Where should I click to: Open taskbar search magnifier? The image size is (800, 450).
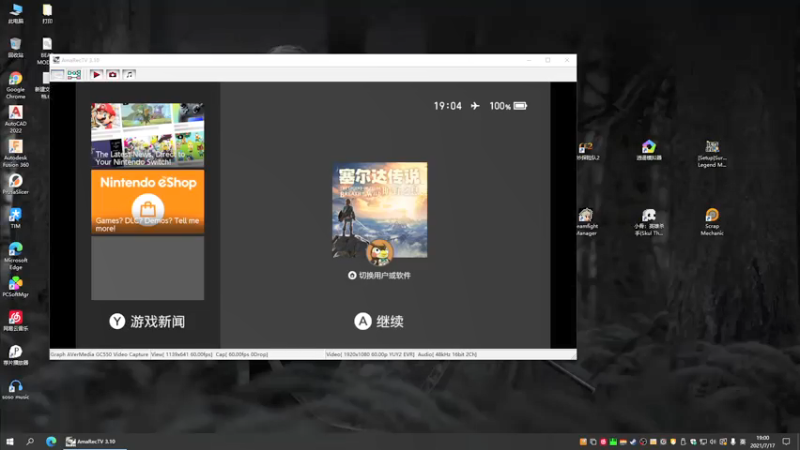click(x=30, y=441)
